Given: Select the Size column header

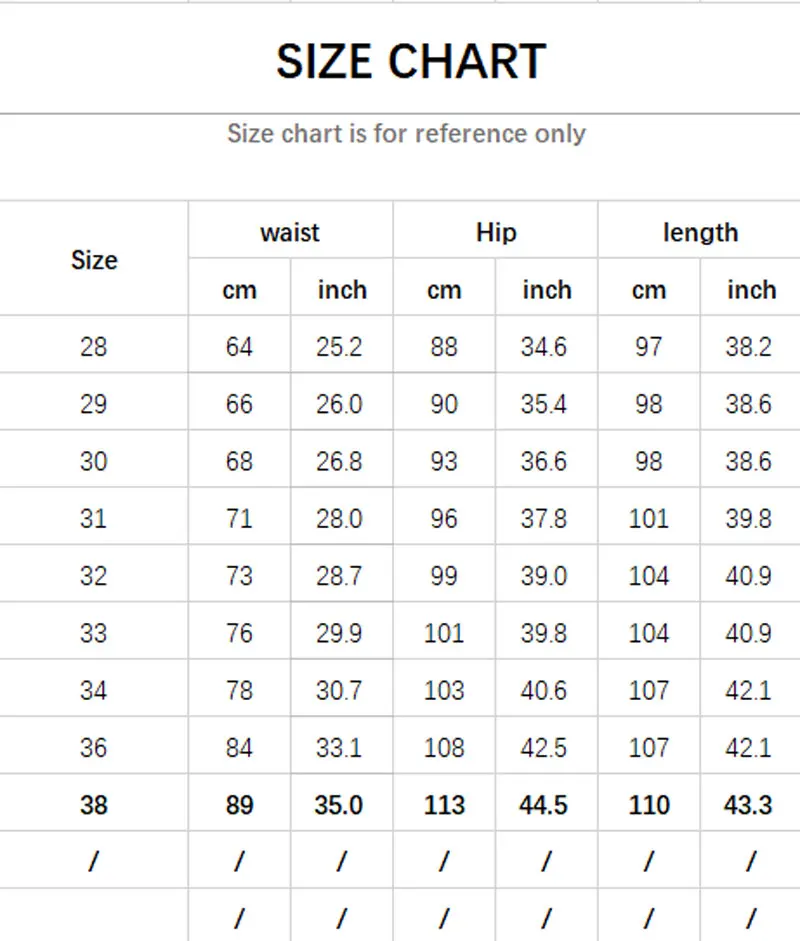Looking at the screenshot, I should pyautogui.click(x=94, y=260).
